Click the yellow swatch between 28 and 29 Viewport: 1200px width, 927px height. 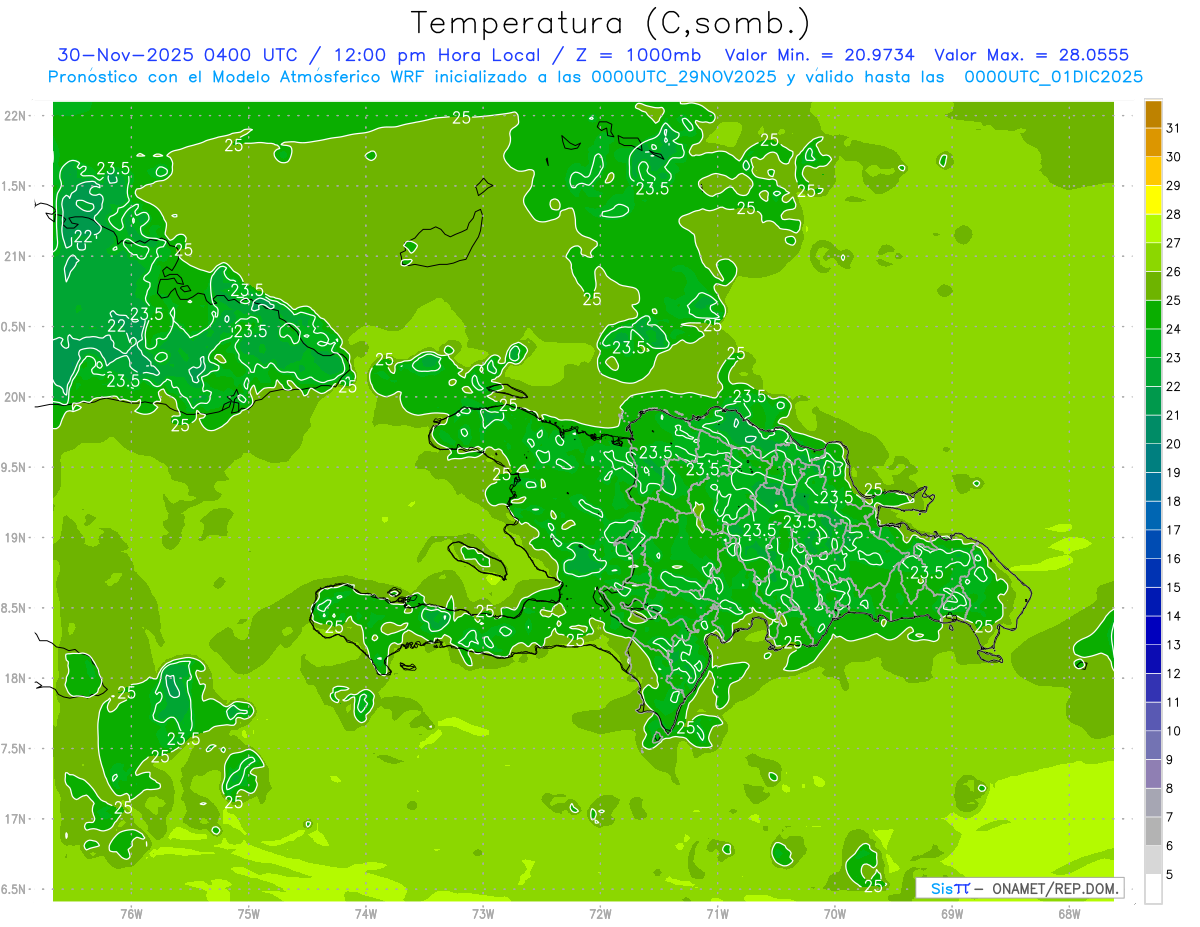[1153, 200]
